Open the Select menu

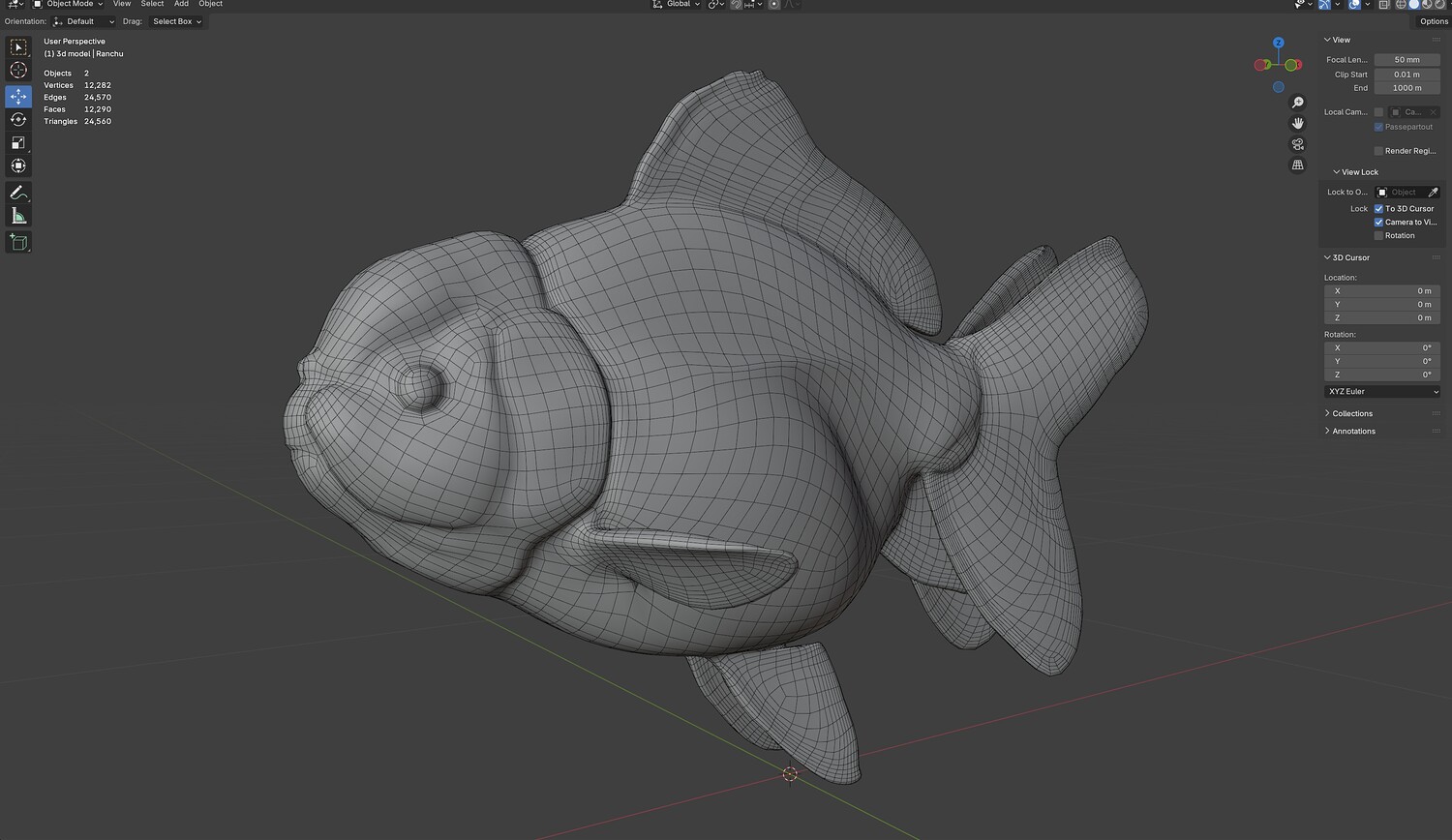pyautogui.click(x=153, y=5)
